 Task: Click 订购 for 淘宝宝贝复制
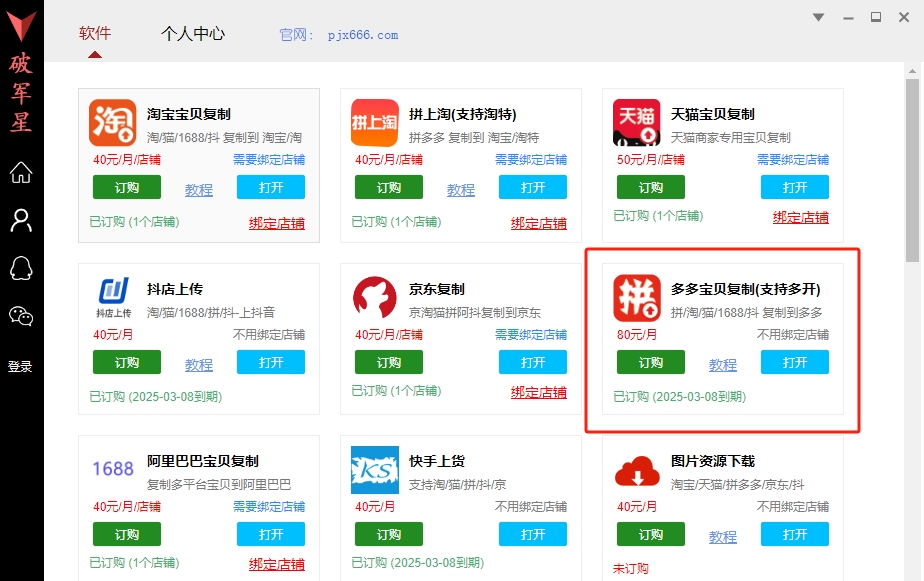pos(127,187)
